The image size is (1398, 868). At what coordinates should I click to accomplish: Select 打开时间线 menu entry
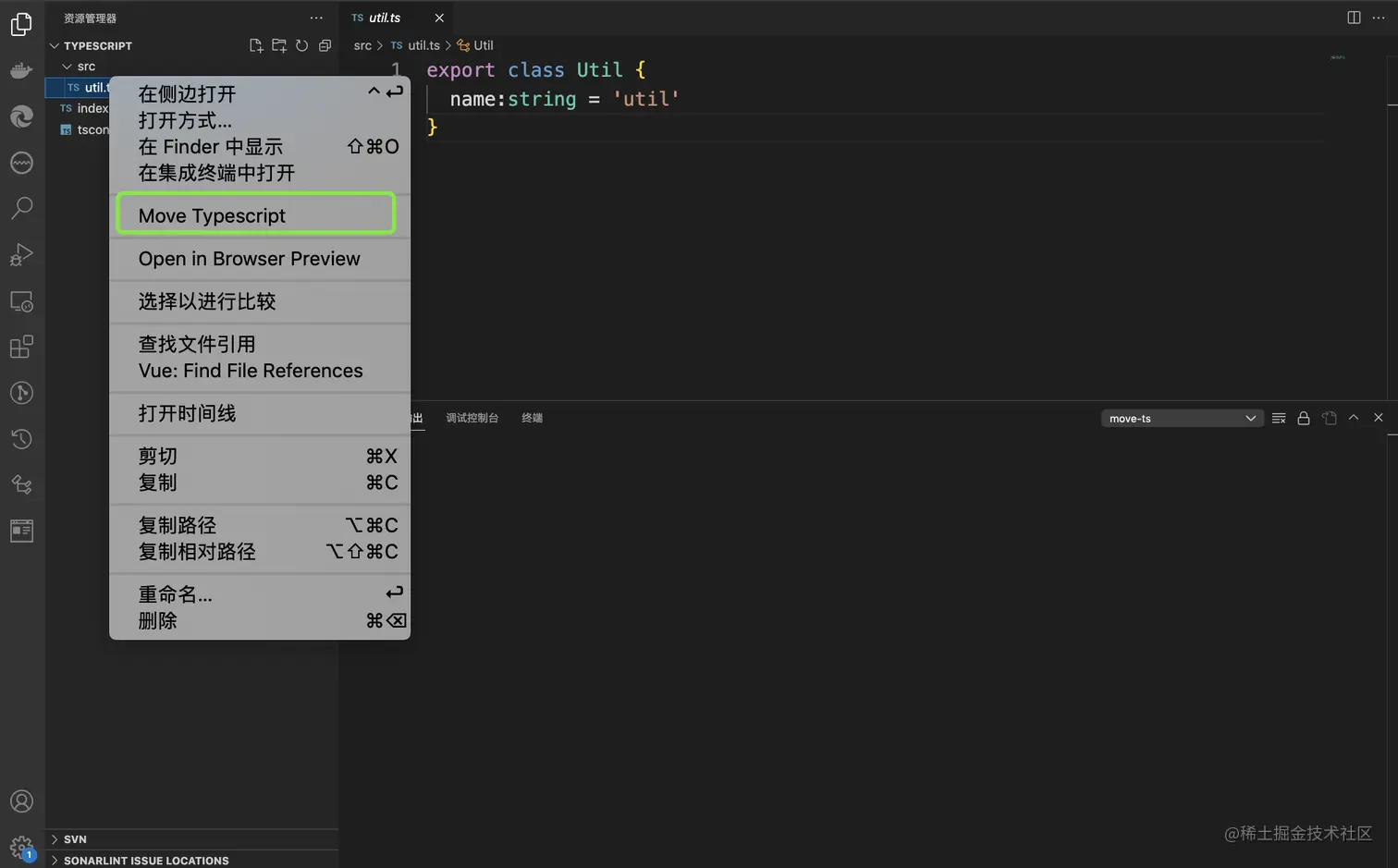[x=260, y=413]
